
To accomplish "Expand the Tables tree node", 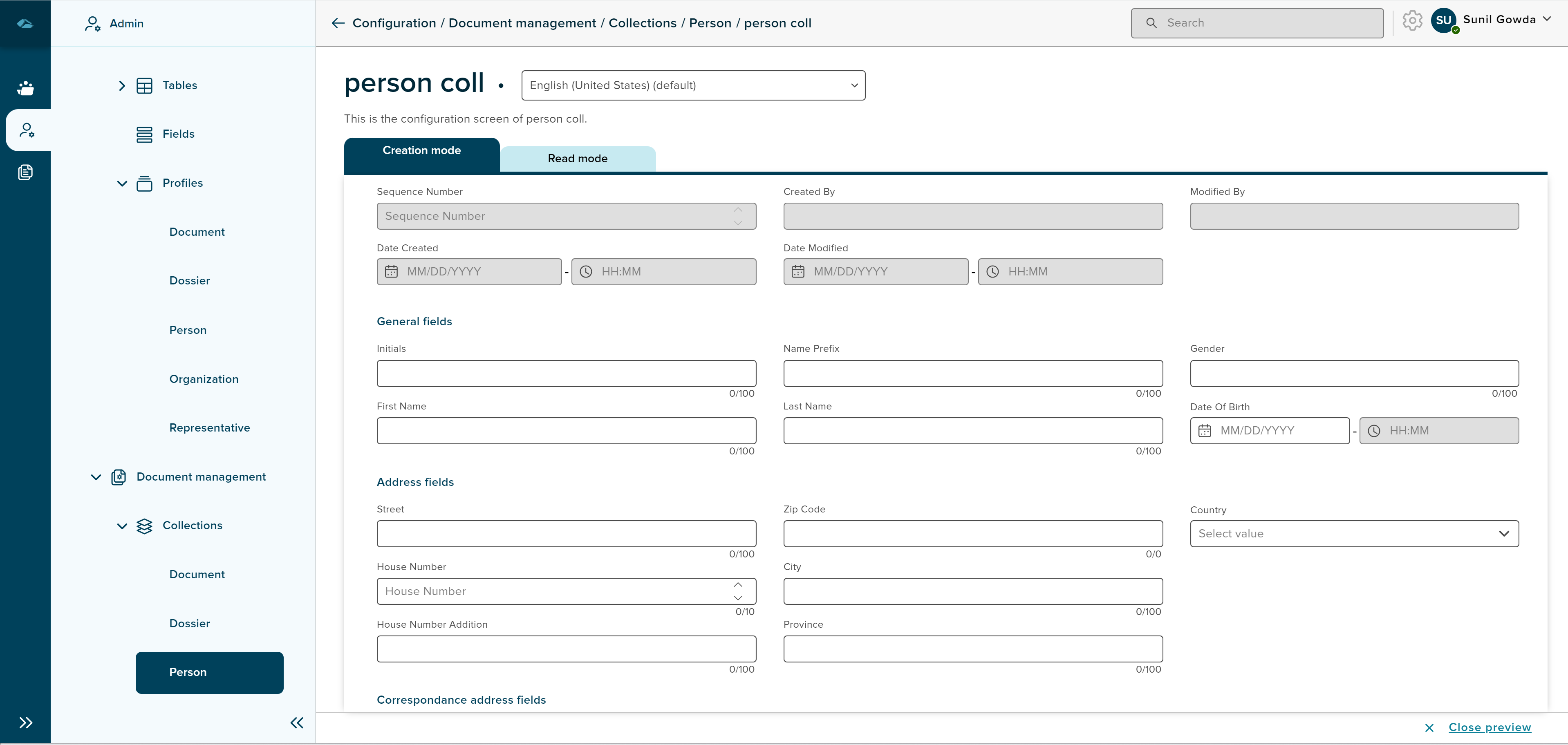I will (122, 86).
